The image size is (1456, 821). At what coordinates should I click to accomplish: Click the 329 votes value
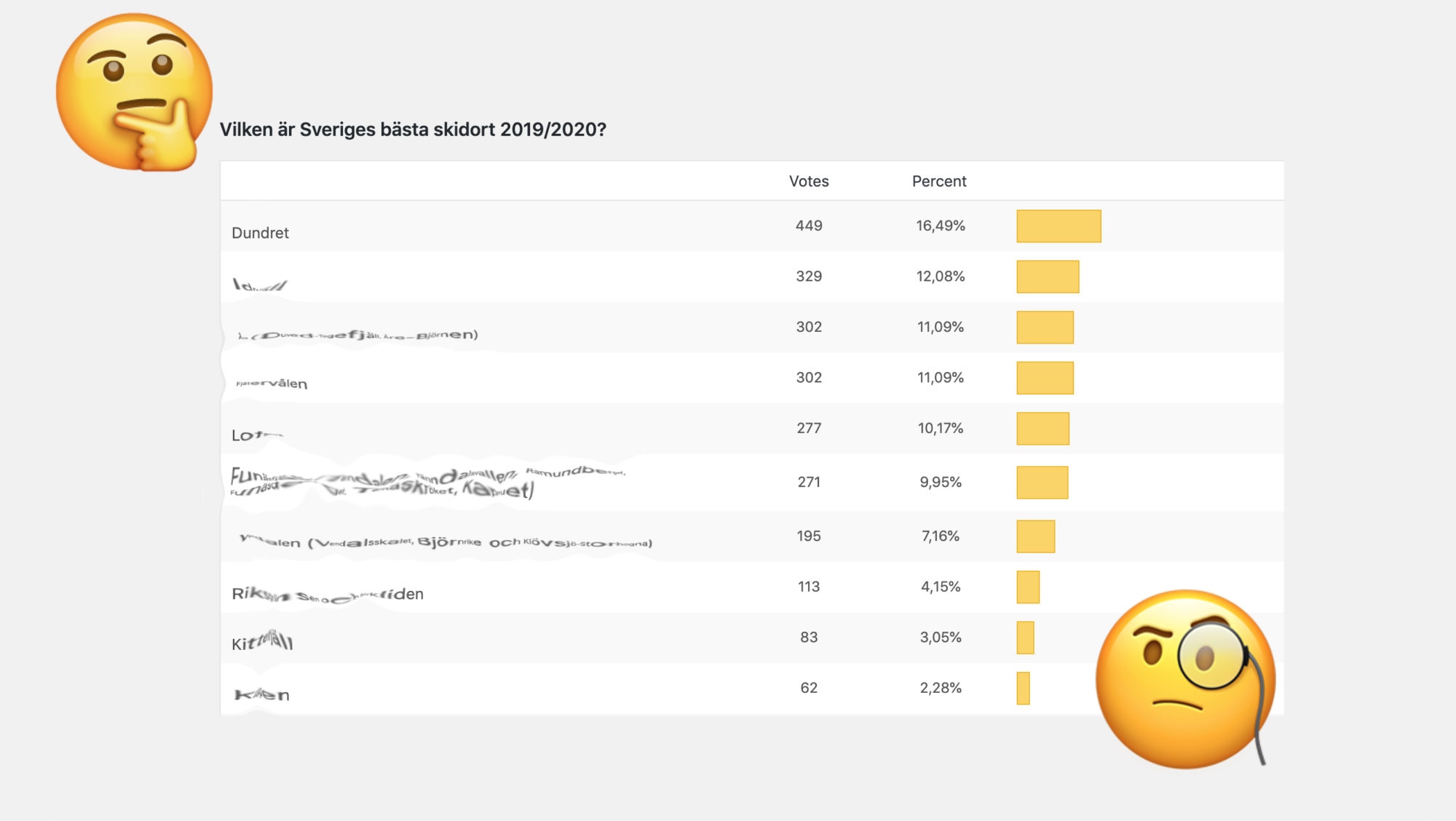(809, 277)
